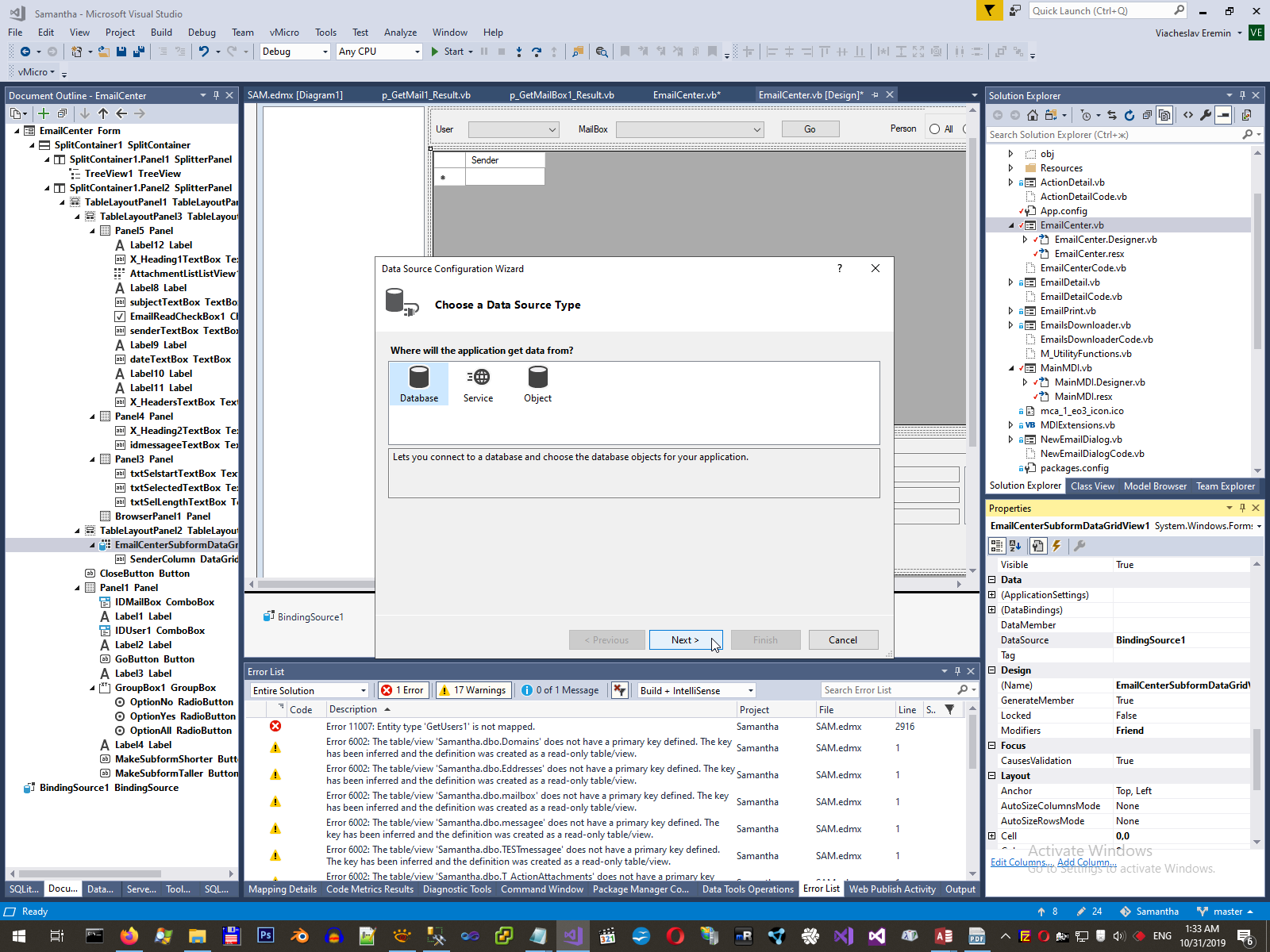Open the vMicro toolbar dropdown
Screen dimensions: 1270x952
point(37,72)
